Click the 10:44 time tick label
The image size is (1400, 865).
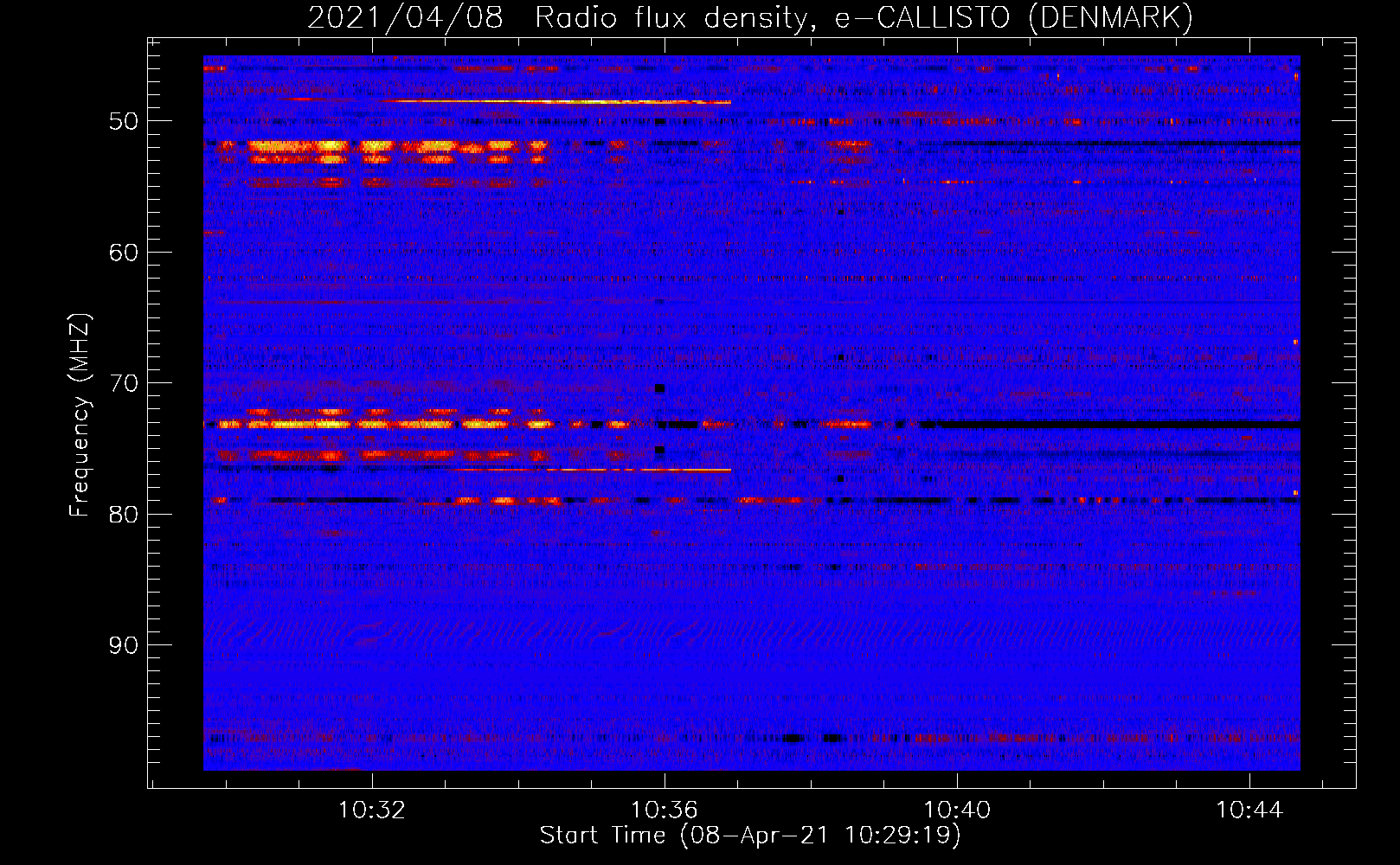tap(1249, 811)
